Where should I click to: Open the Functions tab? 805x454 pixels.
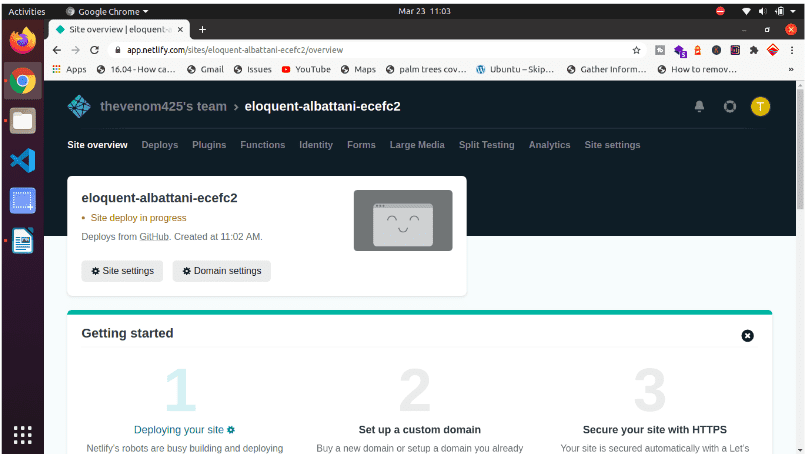click(262, 145)
